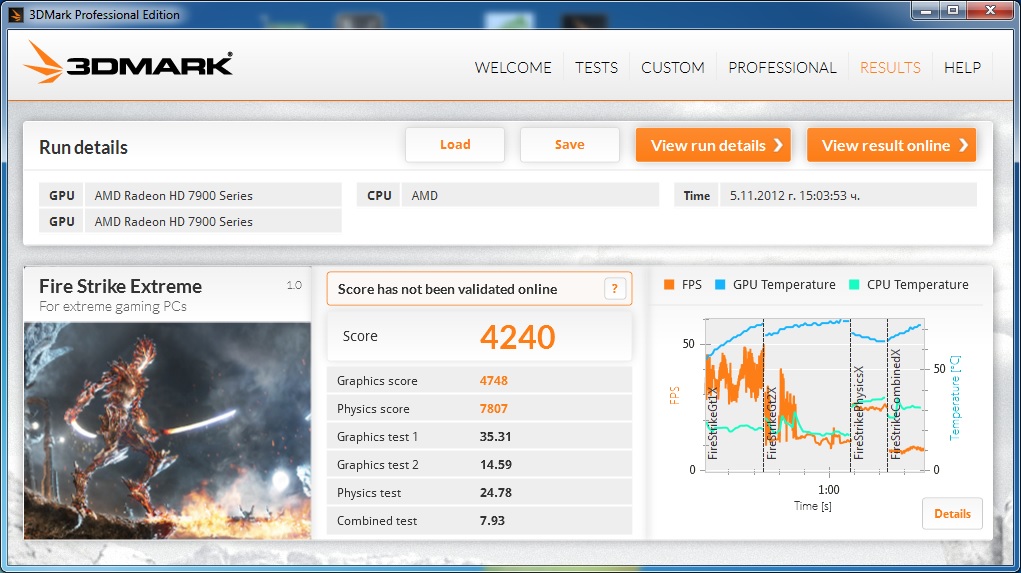The image size is (1021, 573).
Task: Select the RESULTS tab
Action: 890,68
